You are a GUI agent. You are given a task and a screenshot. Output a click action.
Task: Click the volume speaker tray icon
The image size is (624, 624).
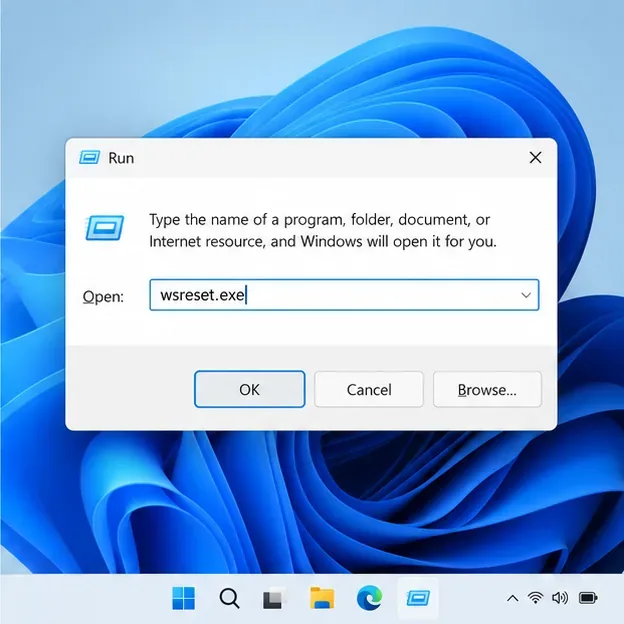560,598
